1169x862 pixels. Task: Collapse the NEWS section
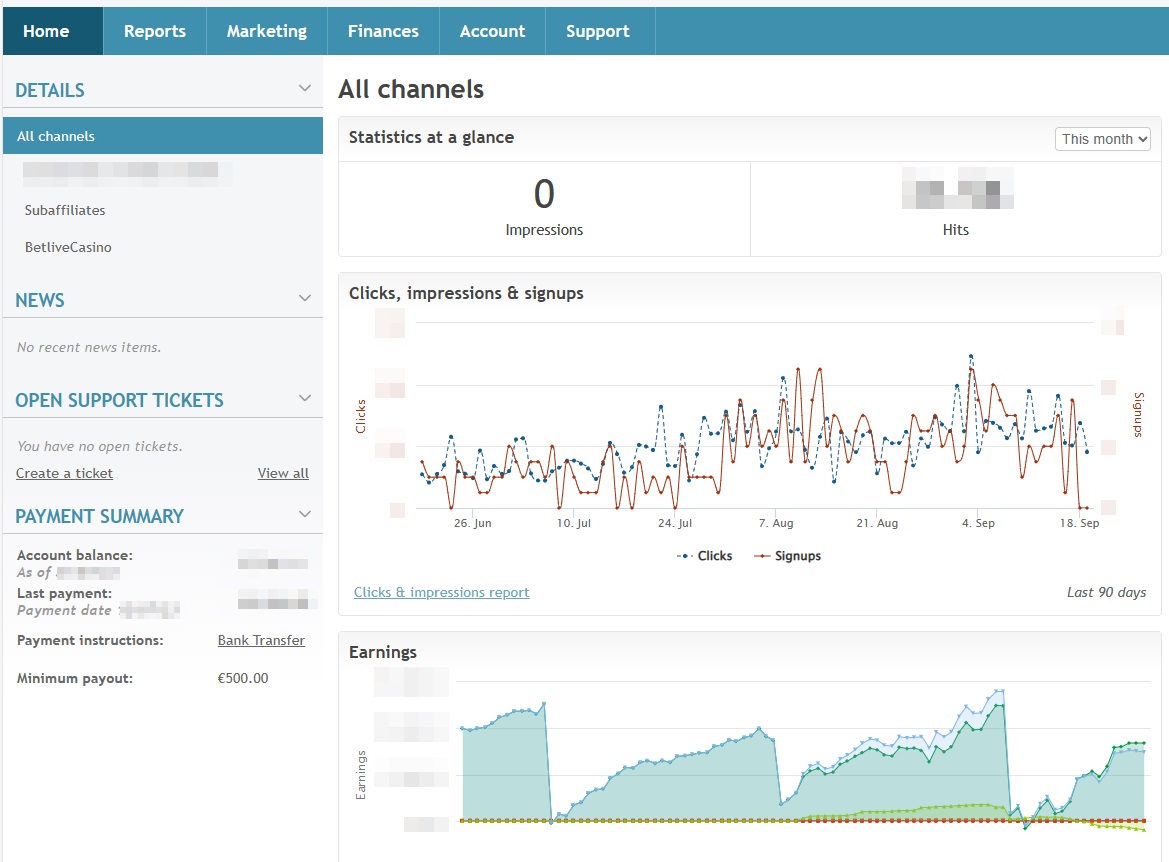click(x=305, y=297)
